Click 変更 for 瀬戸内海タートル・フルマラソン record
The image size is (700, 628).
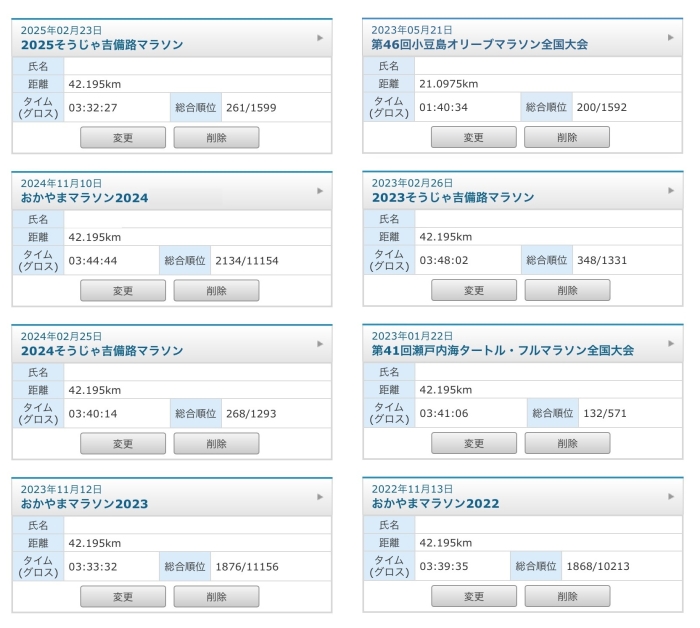click(x=474, y=443)
